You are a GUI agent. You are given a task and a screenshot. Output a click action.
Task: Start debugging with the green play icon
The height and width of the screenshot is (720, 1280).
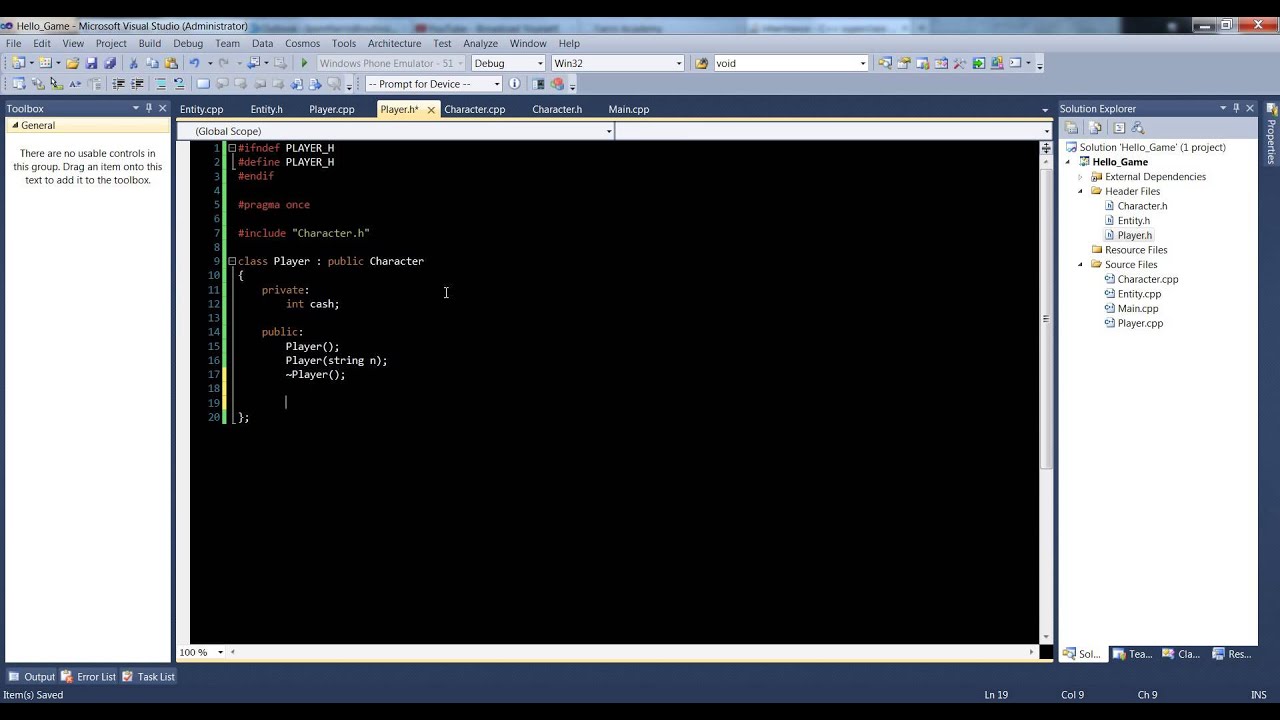pos(305,63)
